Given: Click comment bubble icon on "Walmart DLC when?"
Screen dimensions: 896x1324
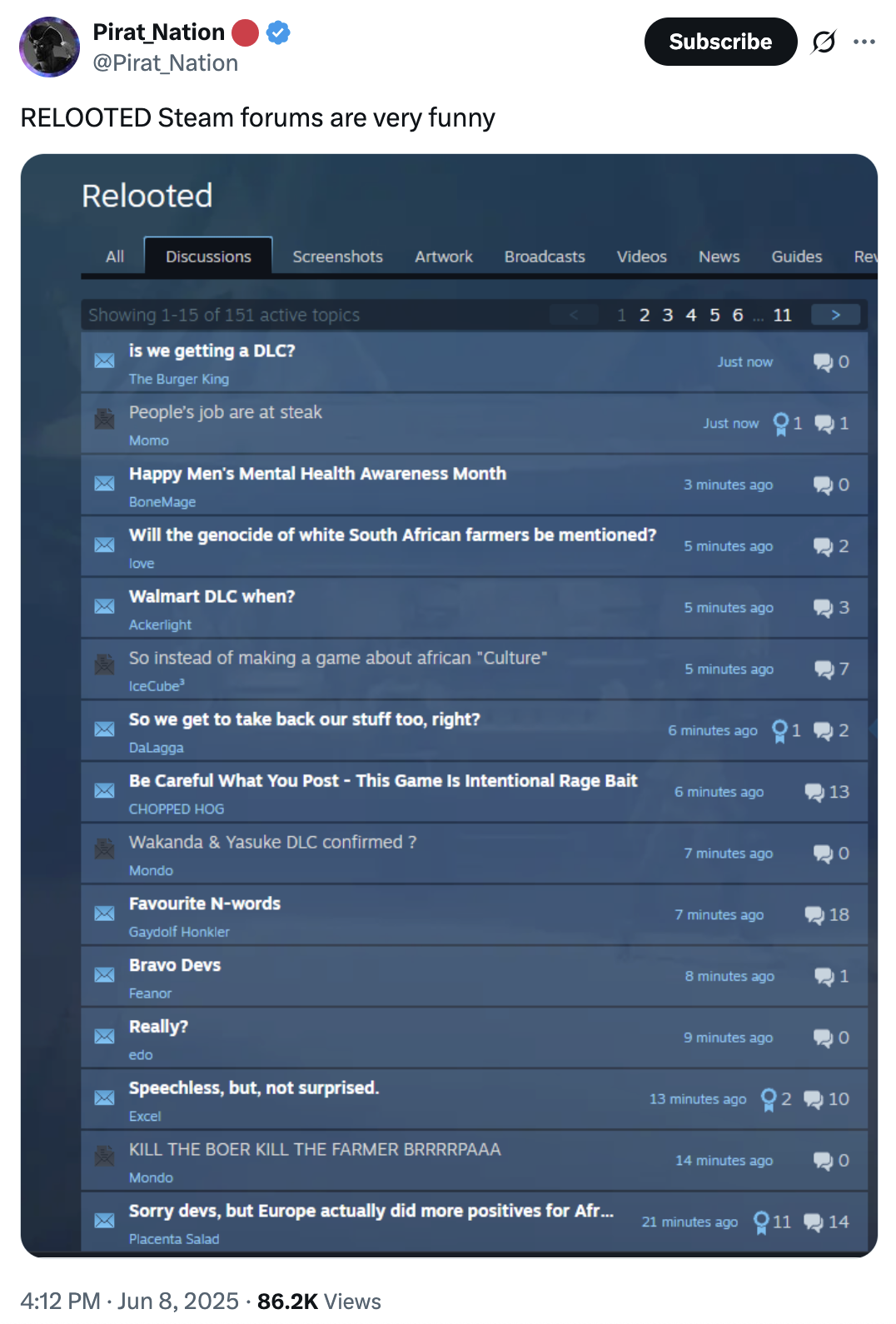Looking at the screenshot, I should coord(823,608).
